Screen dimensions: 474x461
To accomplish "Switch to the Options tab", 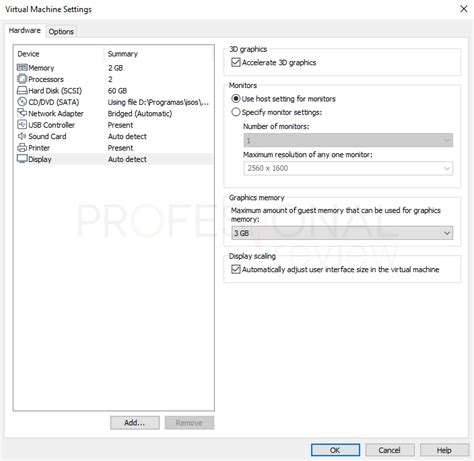I will (61, 32).
